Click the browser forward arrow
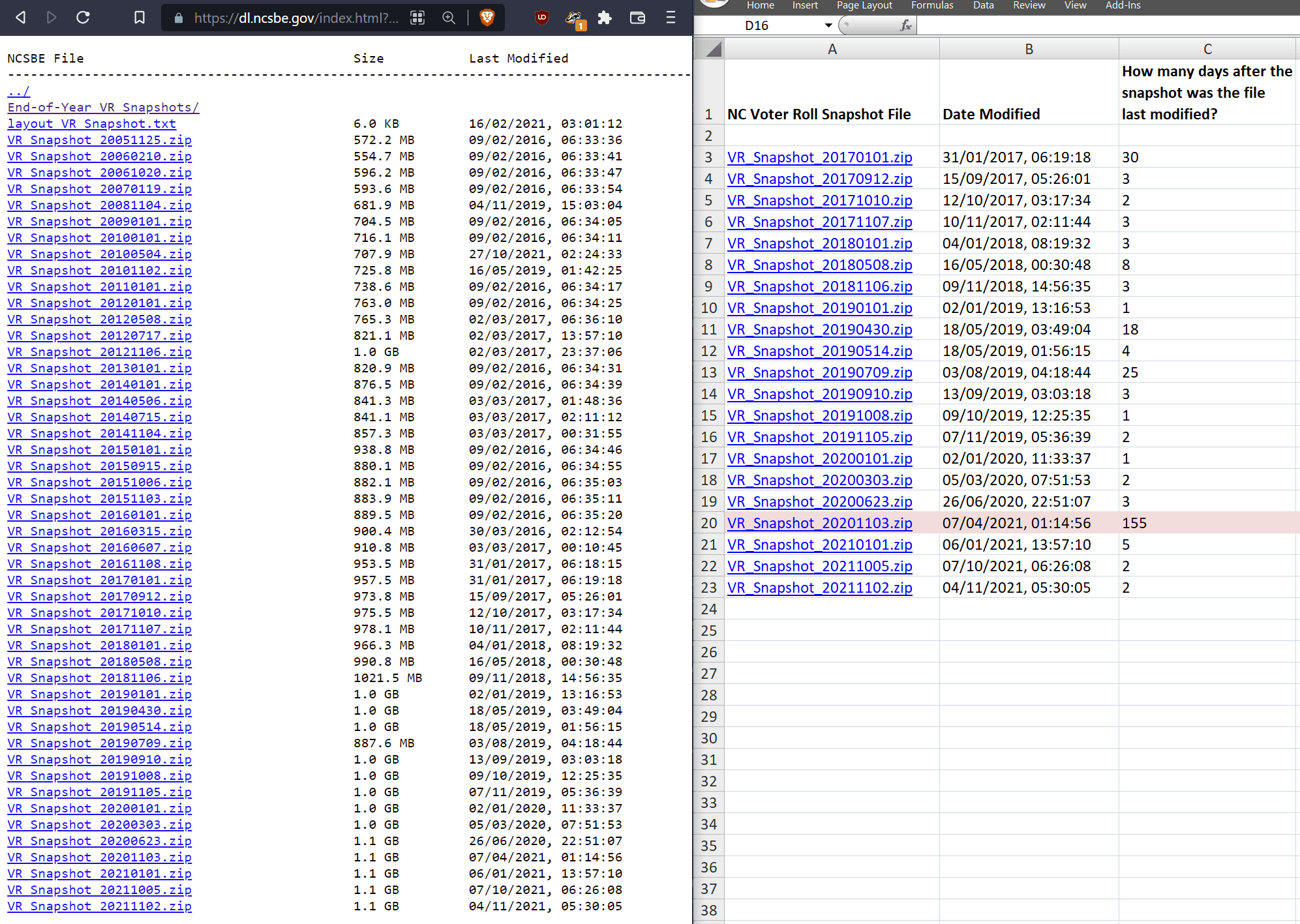Image resolution: width=1300 pixels, height=924 pixels. click(52, 18)
